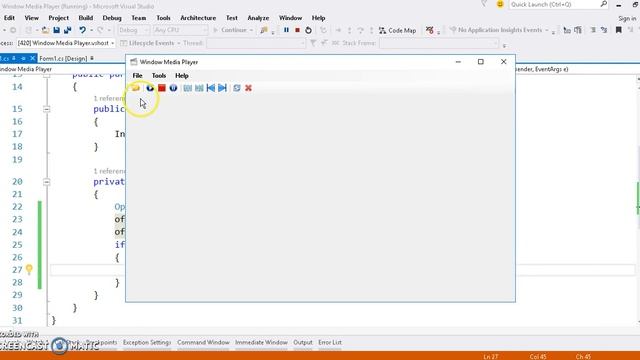Click the 'Ln 27' status bar indicator

point(491,356)
